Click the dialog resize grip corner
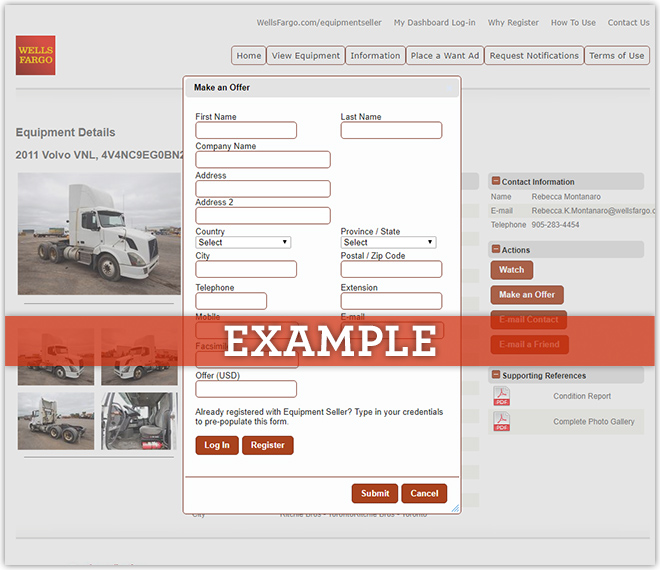The height and width of the screenshot is (570, 660). (455, 508)
